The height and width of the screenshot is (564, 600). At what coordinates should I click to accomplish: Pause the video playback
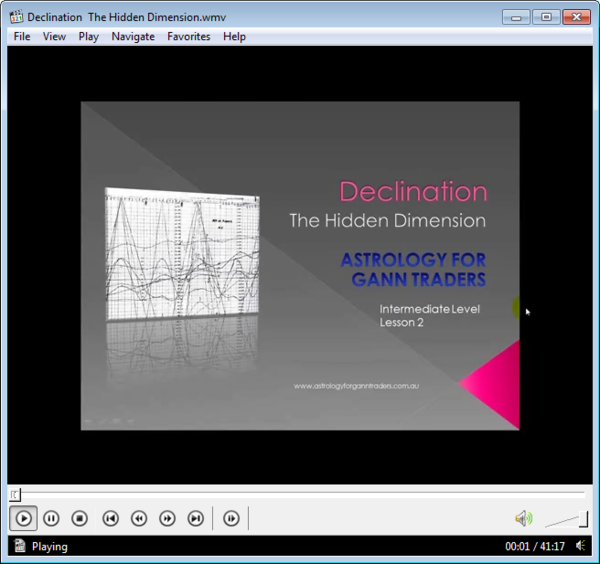[x=52, y=518]
